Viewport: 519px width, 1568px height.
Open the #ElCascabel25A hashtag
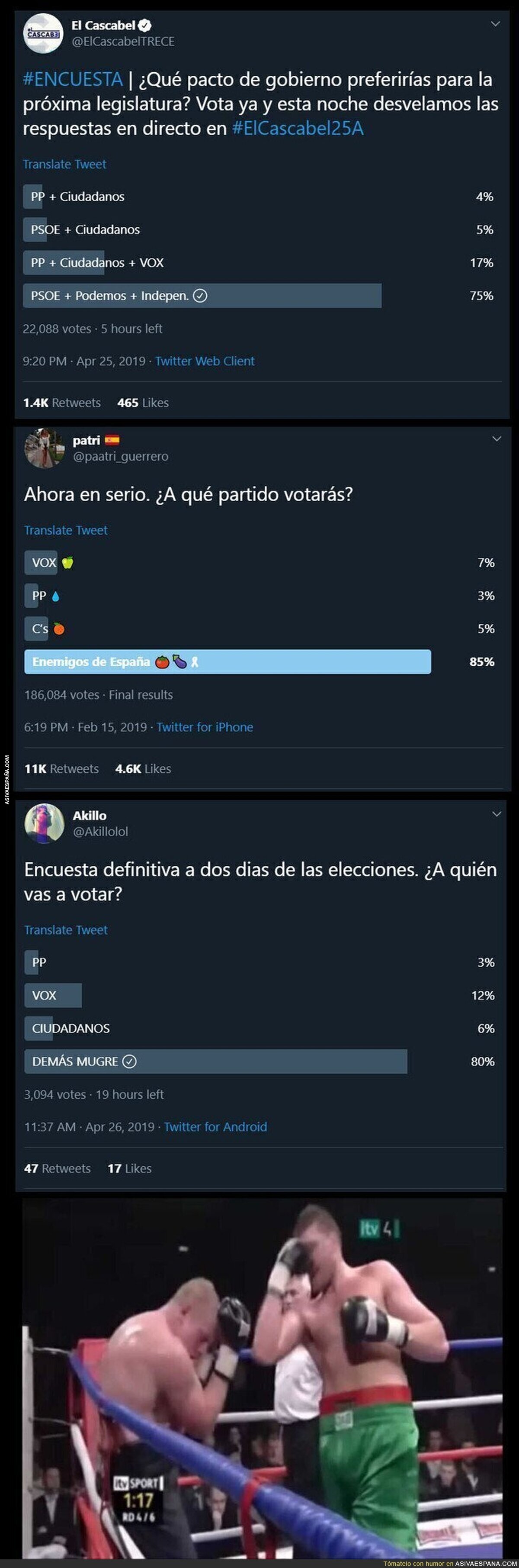pos(298,129)
